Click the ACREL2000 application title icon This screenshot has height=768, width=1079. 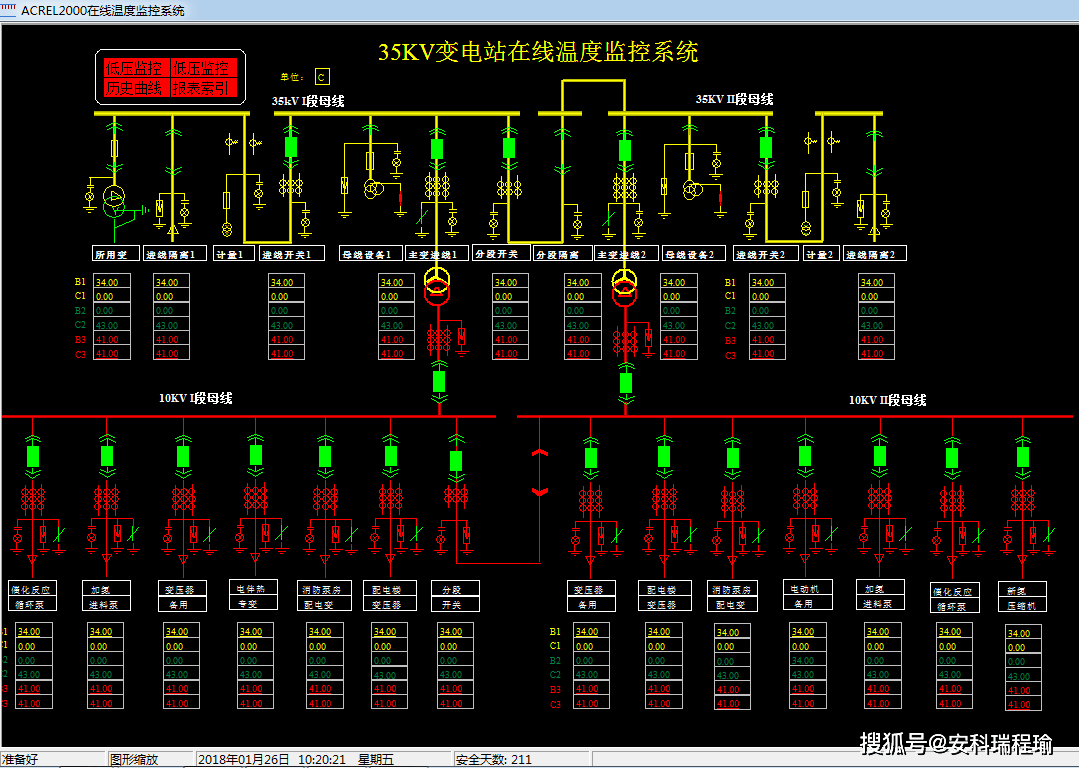(x=9, y=10)
